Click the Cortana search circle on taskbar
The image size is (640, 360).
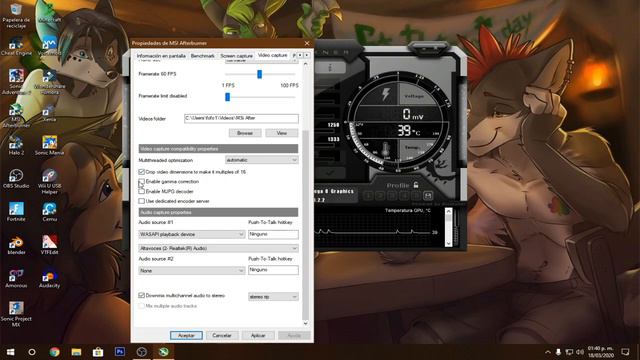32,352
